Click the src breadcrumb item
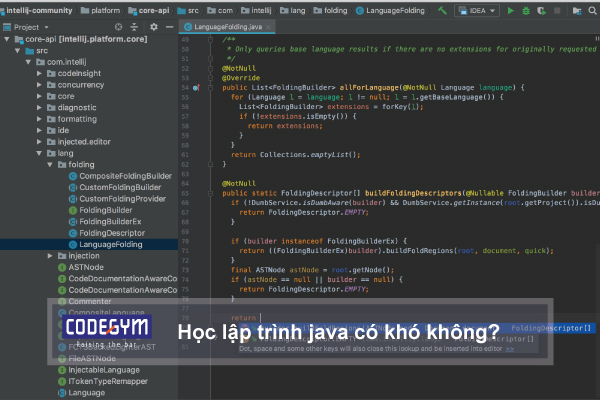The height and width of the screenshot is (400, 600). tap(188, 11)
